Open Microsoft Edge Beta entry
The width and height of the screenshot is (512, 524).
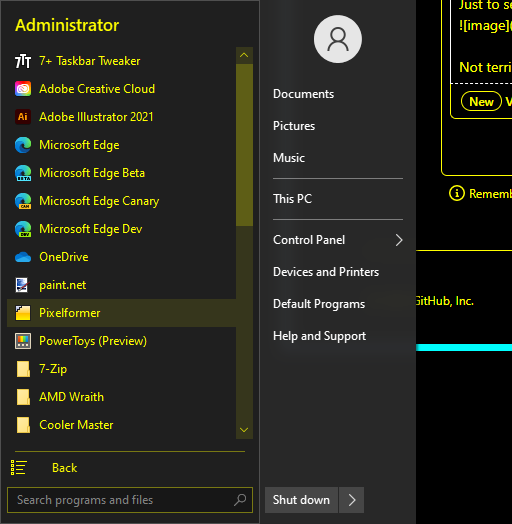click(122, 173)
